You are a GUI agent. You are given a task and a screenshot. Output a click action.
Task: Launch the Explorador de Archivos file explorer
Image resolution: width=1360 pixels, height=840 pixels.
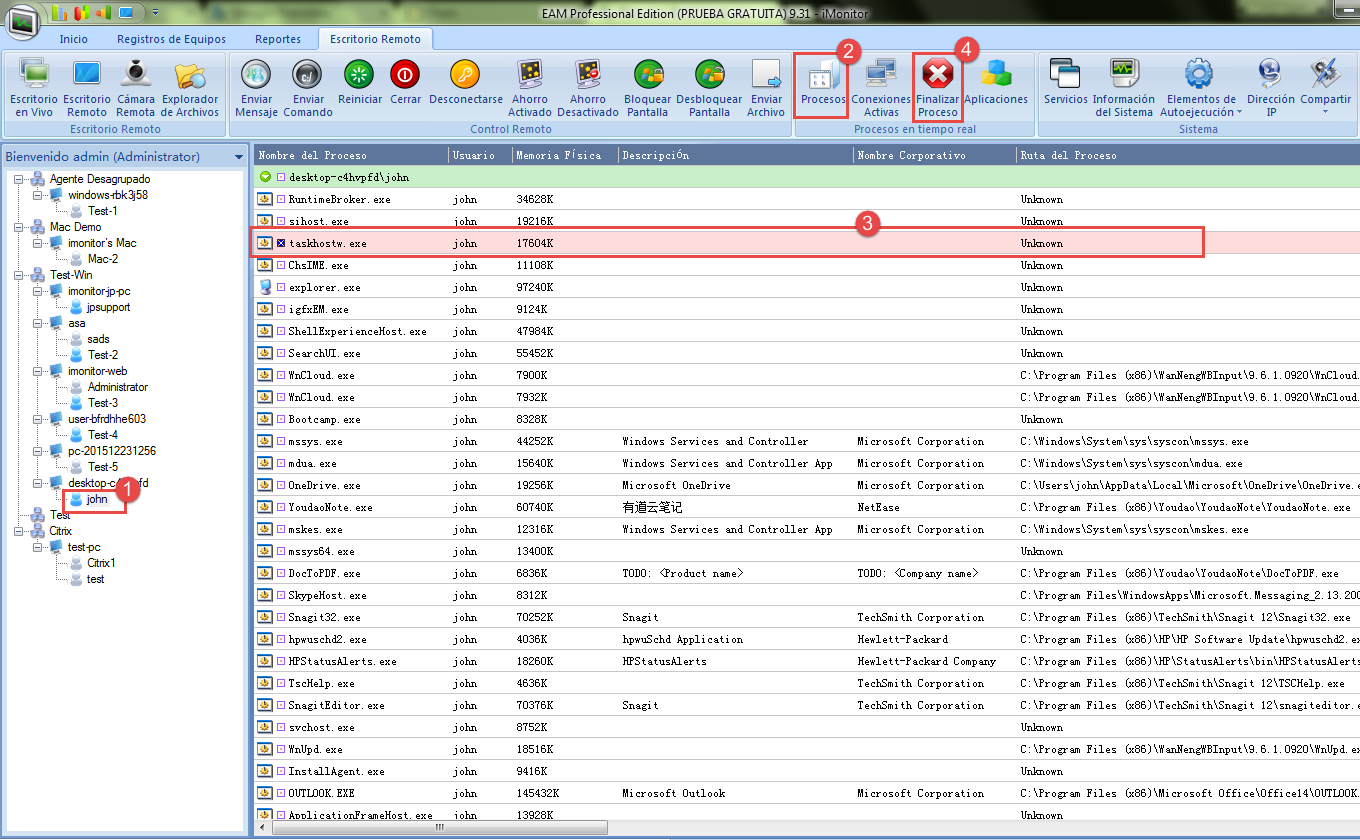coord(190,88)
